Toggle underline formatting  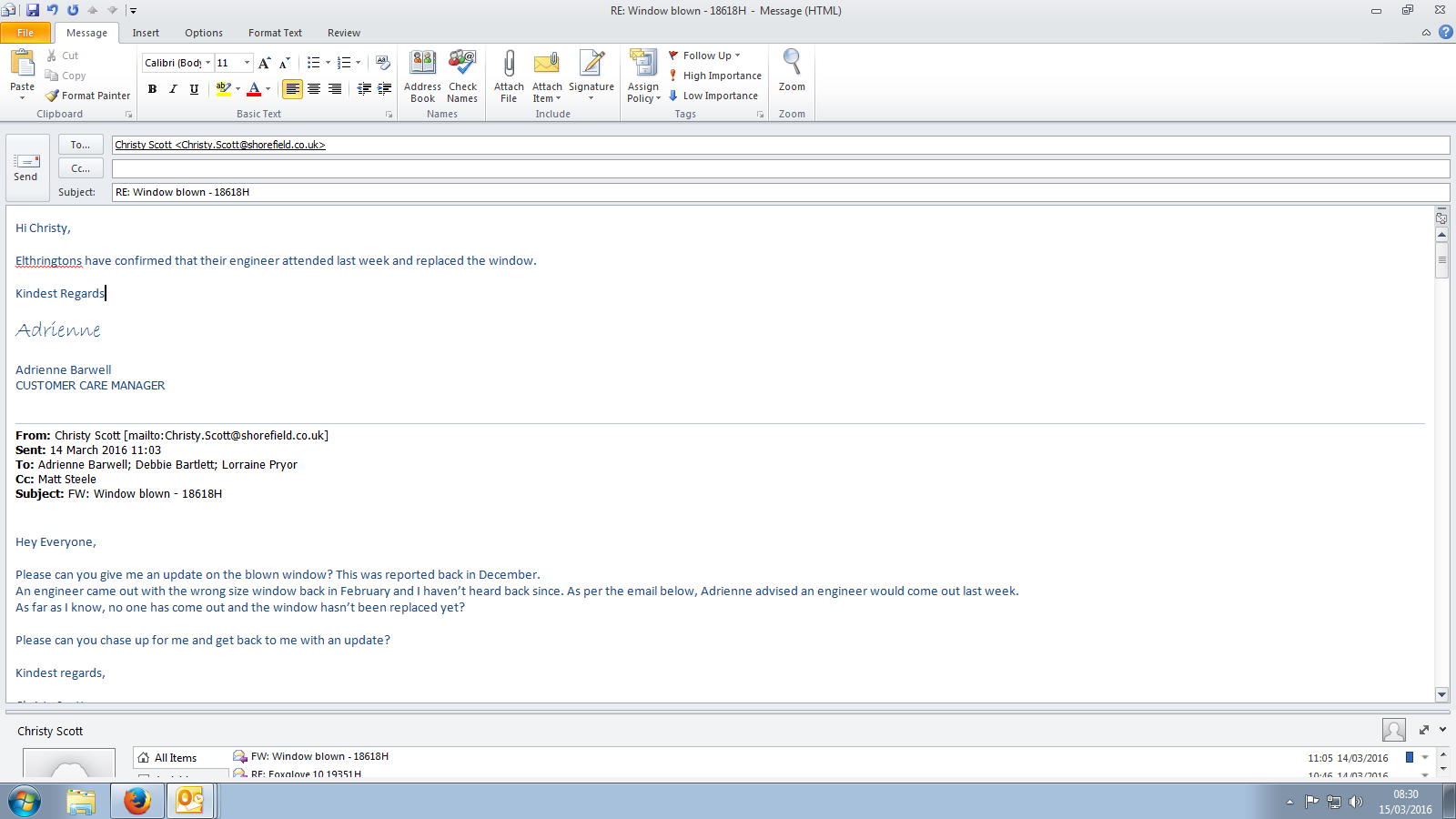(194, 88)
